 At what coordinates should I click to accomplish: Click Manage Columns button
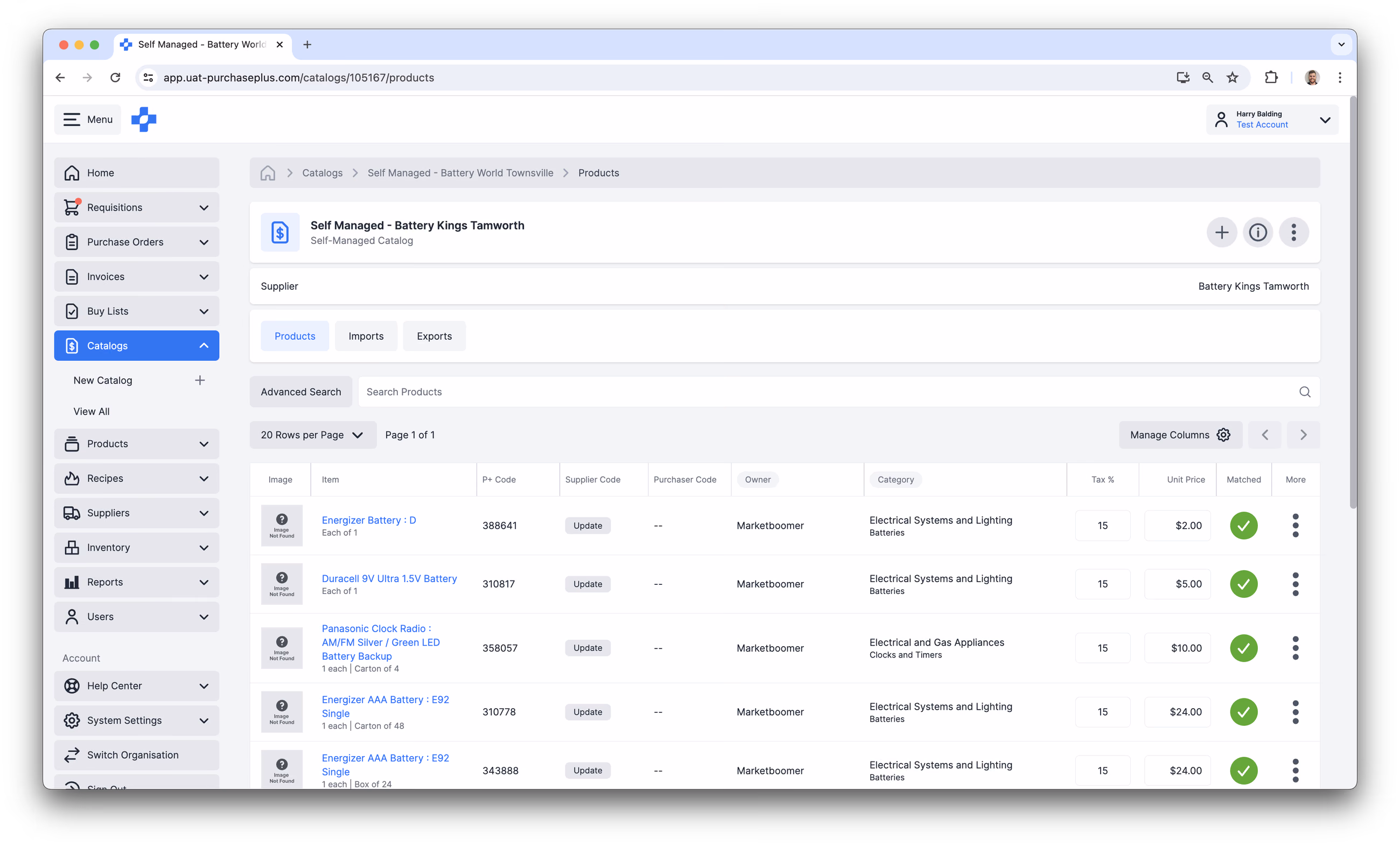pos(1181,435)
